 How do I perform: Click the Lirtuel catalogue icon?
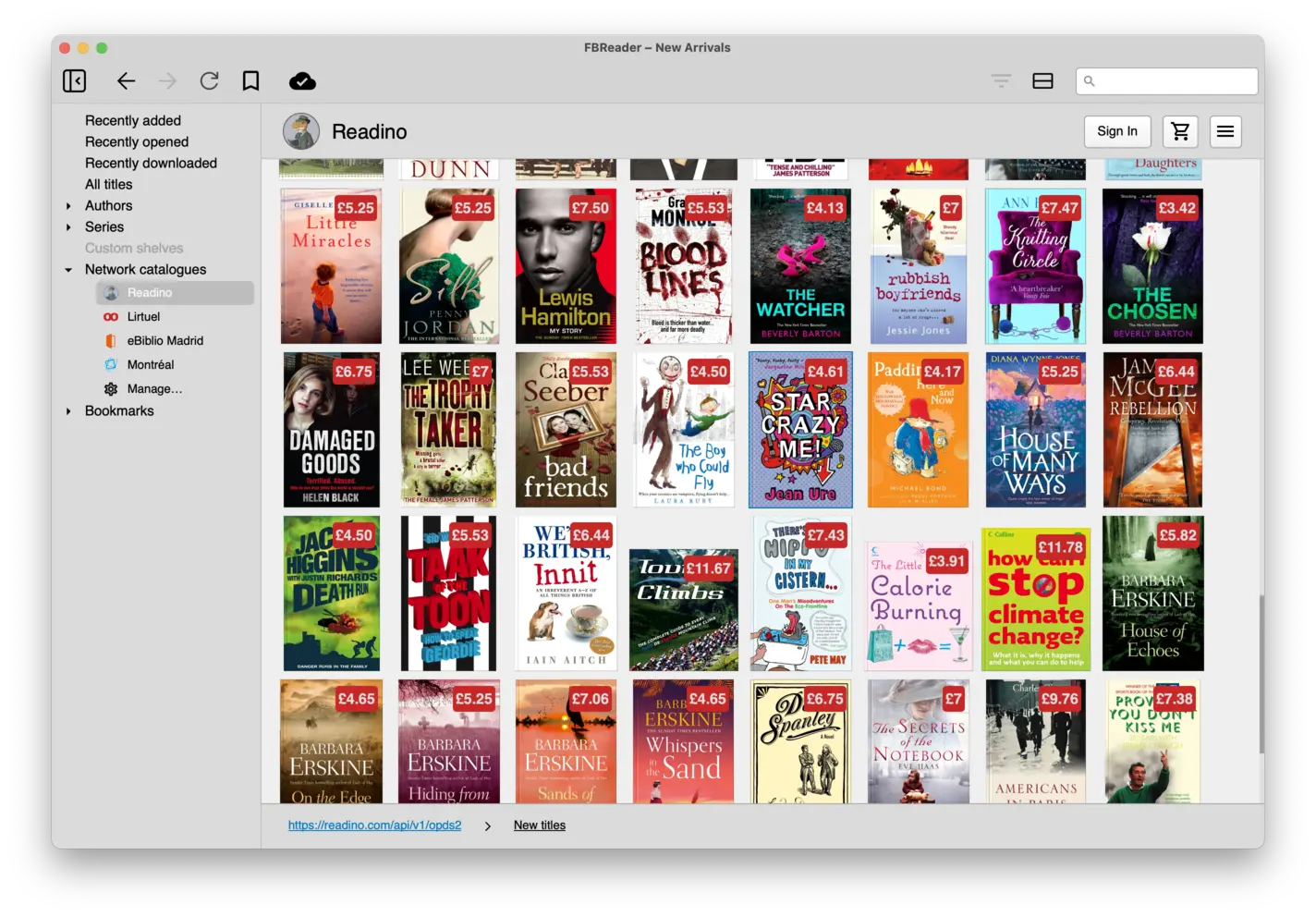click(111, 317)
